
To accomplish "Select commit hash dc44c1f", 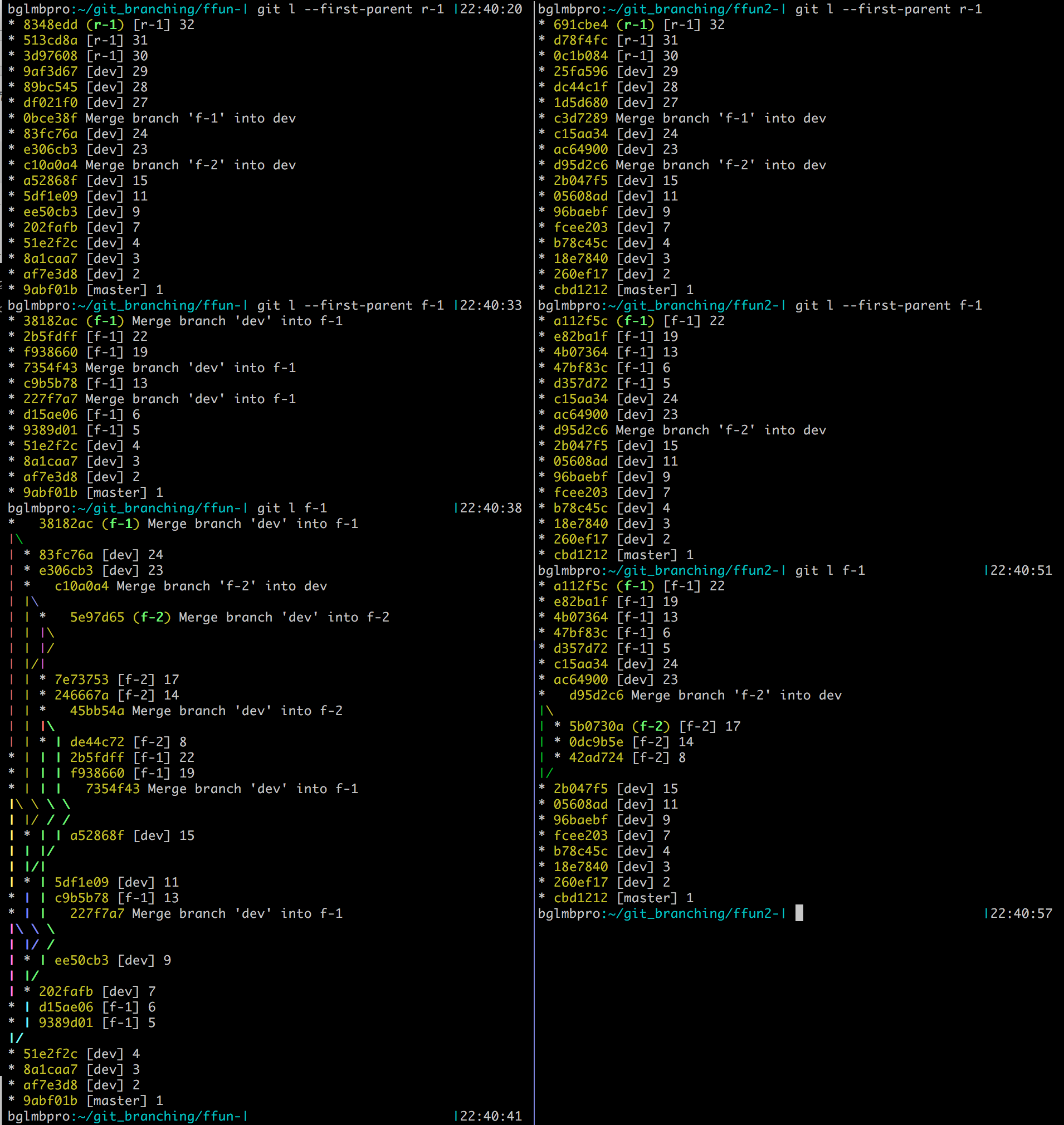I will point(581,87).
